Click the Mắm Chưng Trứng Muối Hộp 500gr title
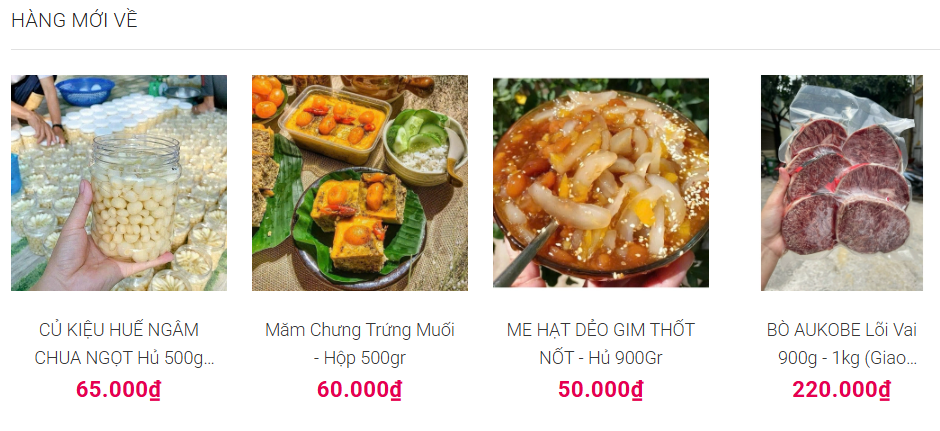This screenshot has width=940, height=431. tap(360, 343)
